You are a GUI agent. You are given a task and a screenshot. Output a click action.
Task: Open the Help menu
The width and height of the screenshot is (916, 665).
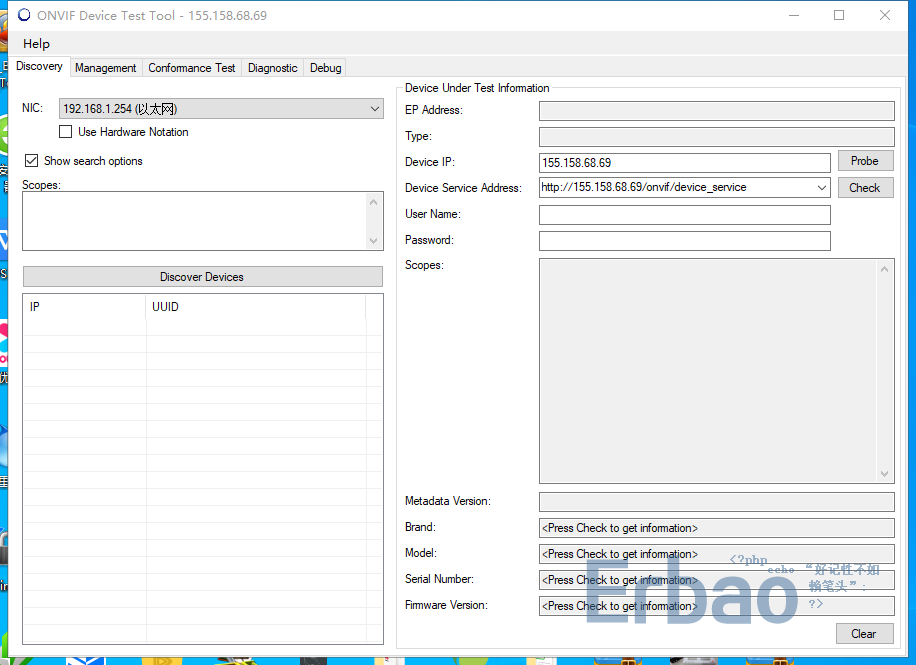36,44
